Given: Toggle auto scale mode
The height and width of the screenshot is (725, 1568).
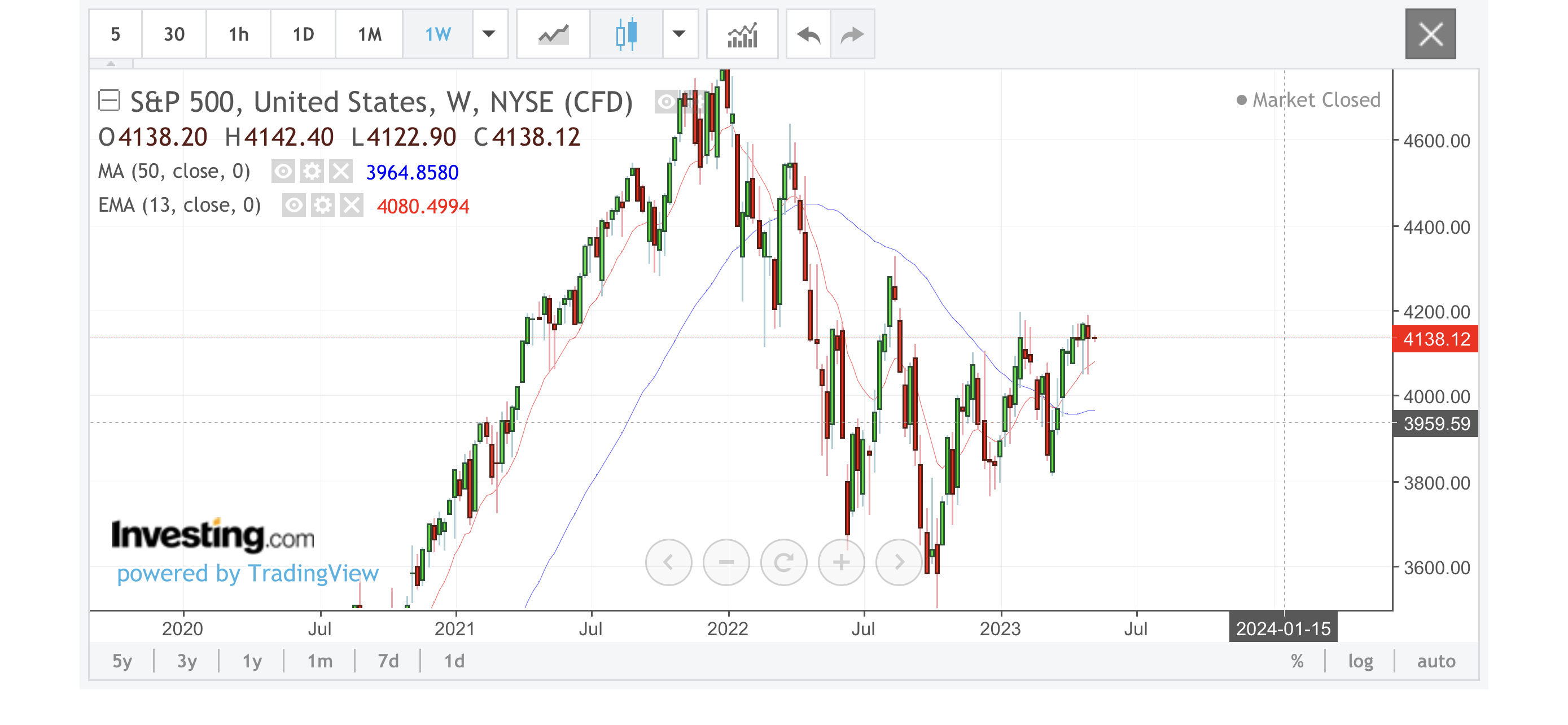Looking at the screenshot, I should point(1436,661).
